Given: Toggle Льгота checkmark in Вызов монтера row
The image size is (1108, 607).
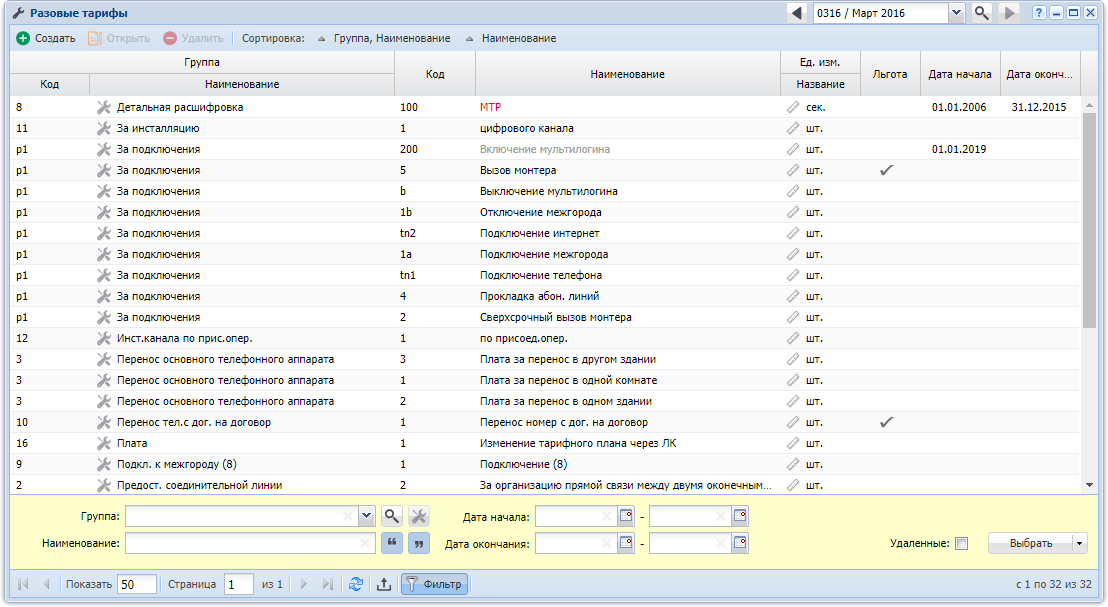Looking at the screenshot, I should (x=887, y=170).
